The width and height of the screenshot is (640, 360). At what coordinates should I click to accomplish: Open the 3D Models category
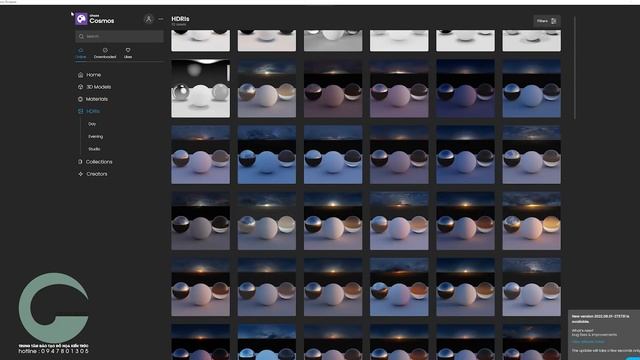point(94,87)
